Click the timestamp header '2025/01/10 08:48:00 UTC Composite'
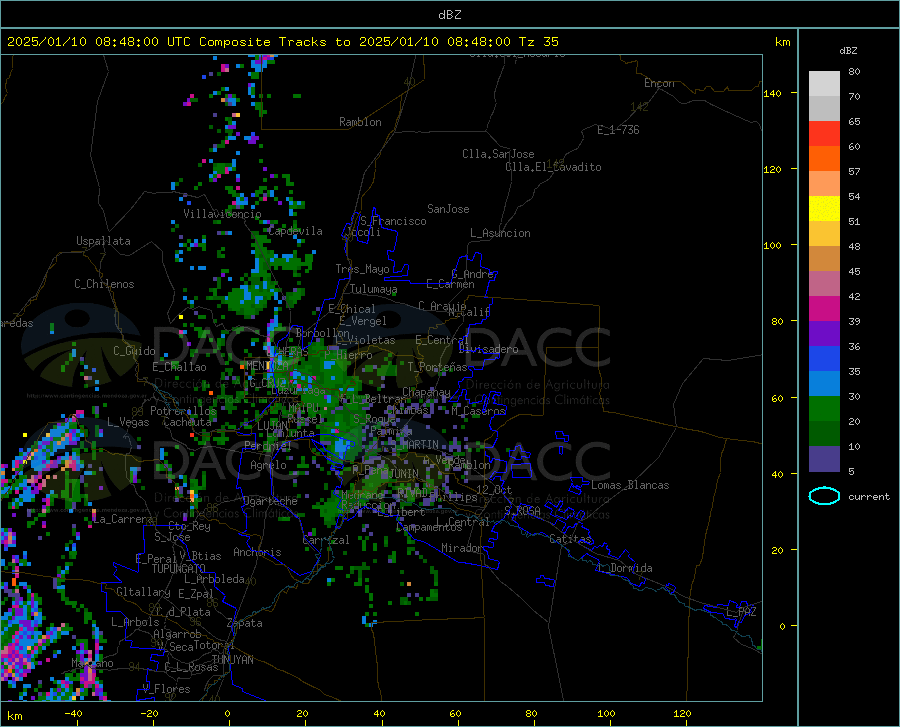The image size is (900, 727). click(x=139, y=42)
